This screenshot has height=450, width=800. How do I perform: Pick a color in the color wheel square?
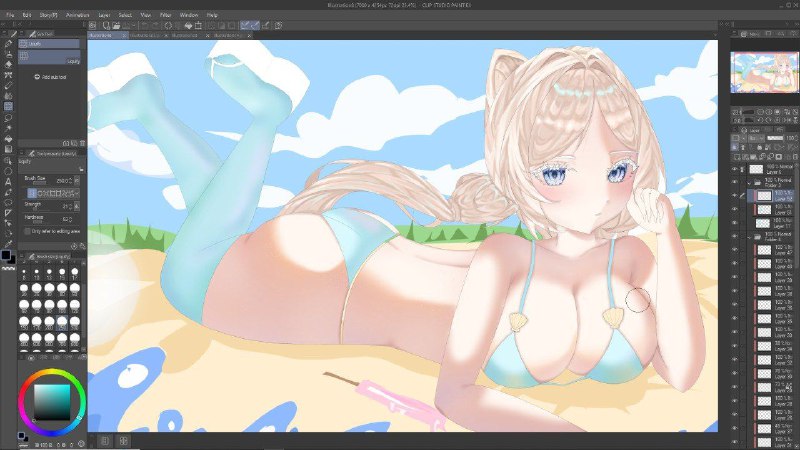pos(52,402)
